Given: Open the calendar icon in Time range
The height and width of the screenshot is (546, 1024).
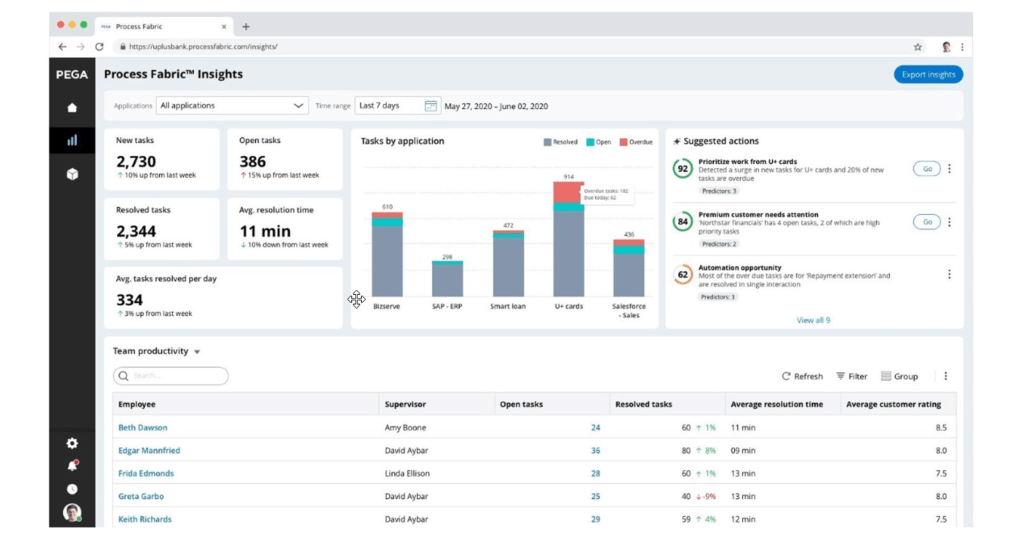Looking at the screenshot, I should [x=430, y=106].
